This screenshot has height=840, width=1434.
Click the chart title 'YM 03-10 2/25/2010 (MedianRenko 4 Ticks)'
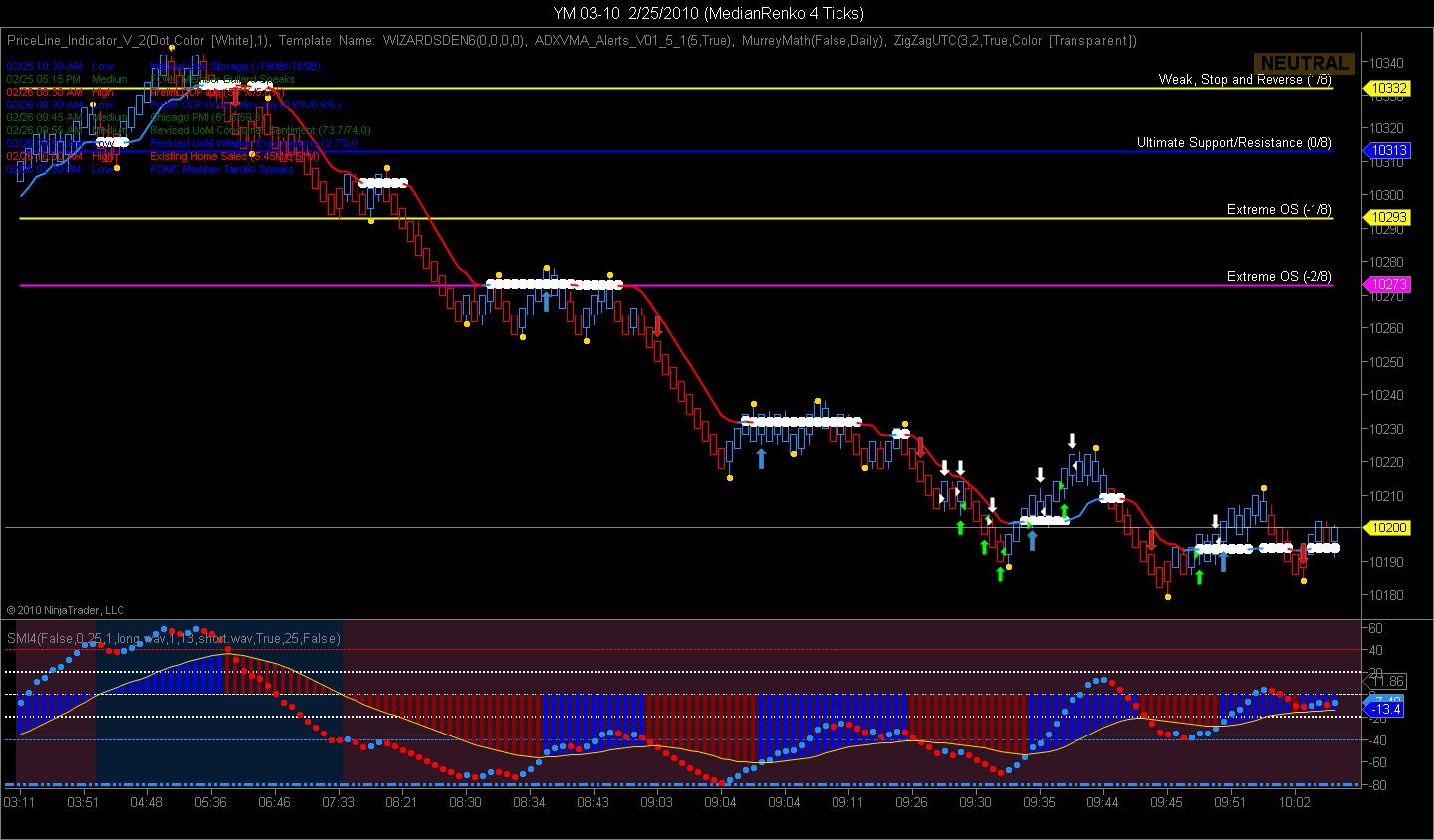click(709, 13)
